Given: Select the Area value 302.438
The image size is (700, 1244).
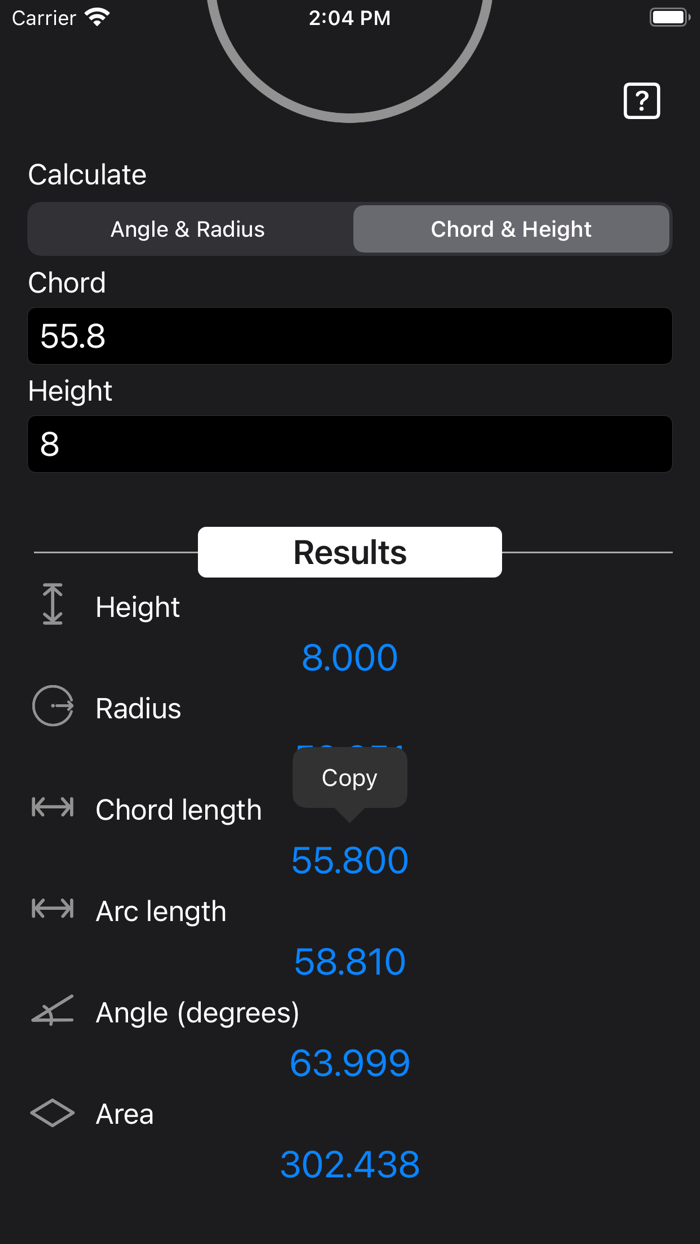Looking at the screenshot, I should point(349,1164).
